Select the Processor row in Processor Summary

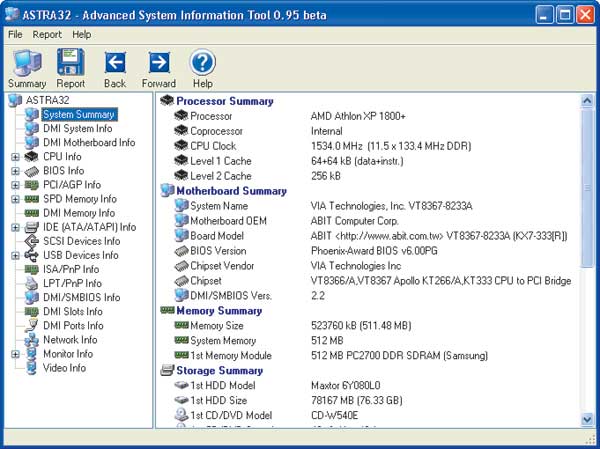pos(210,116)
